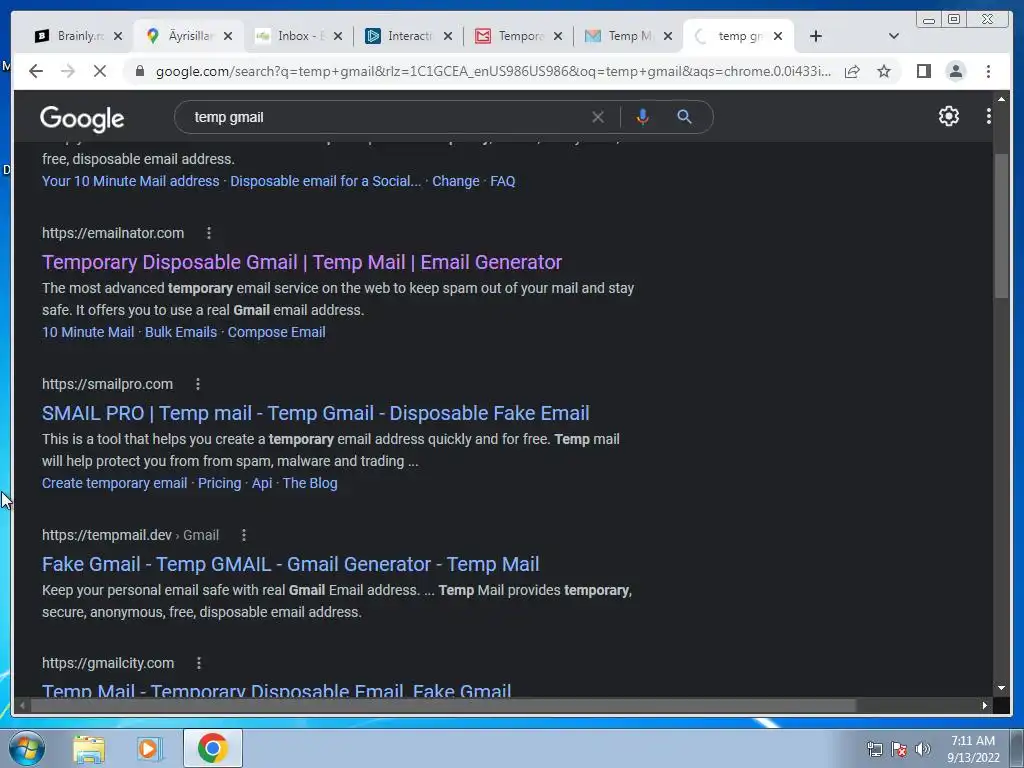Go to Google home via logo
The image size is (1024, 768).
[82, 118]
